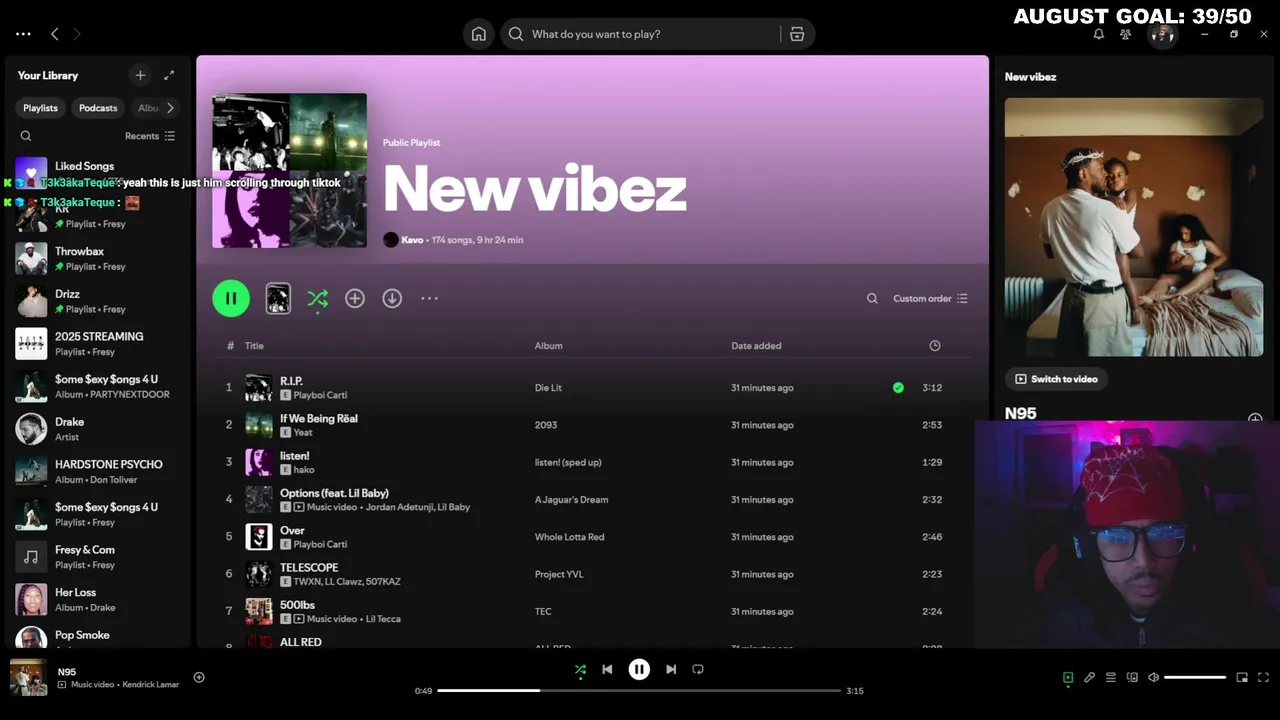Expand Your Library with the arrows icon

click(x=169, y=75)
